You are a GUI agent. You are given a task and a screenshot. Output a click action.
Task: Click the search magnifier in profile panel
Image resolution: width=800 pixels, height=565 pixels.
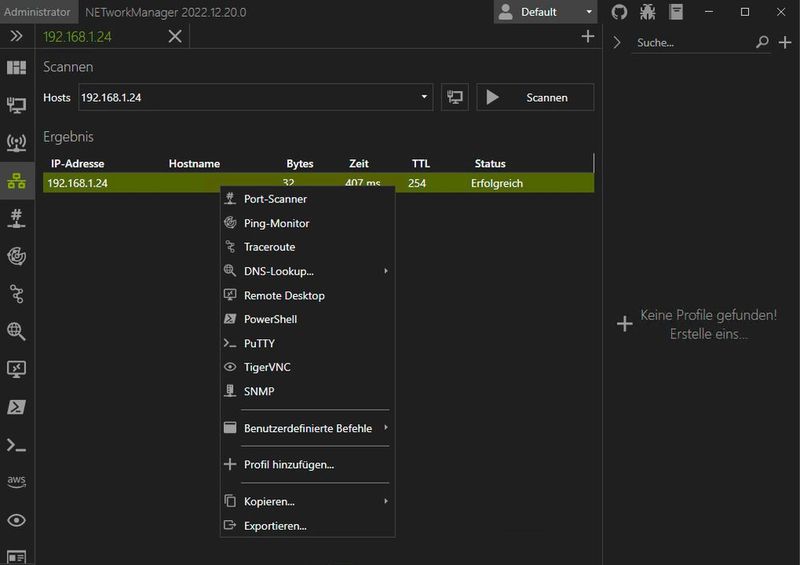(x=762, y=43)
